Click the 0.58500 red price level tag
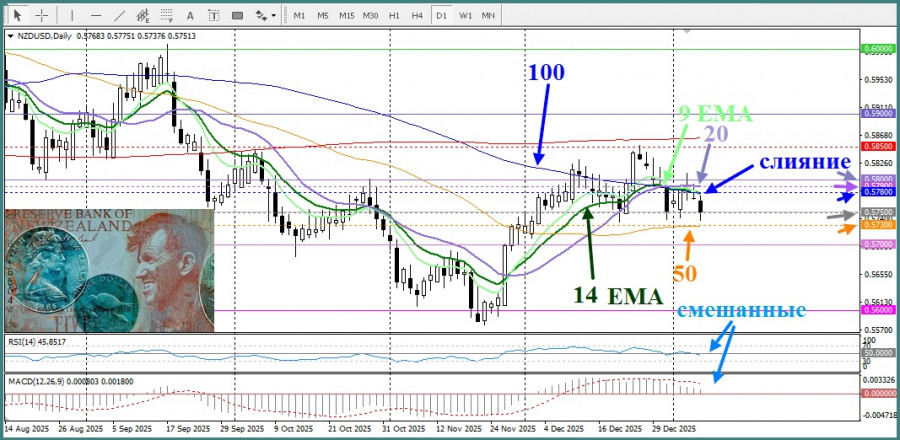Screen dimensions: 900x440 pos(878,146)
